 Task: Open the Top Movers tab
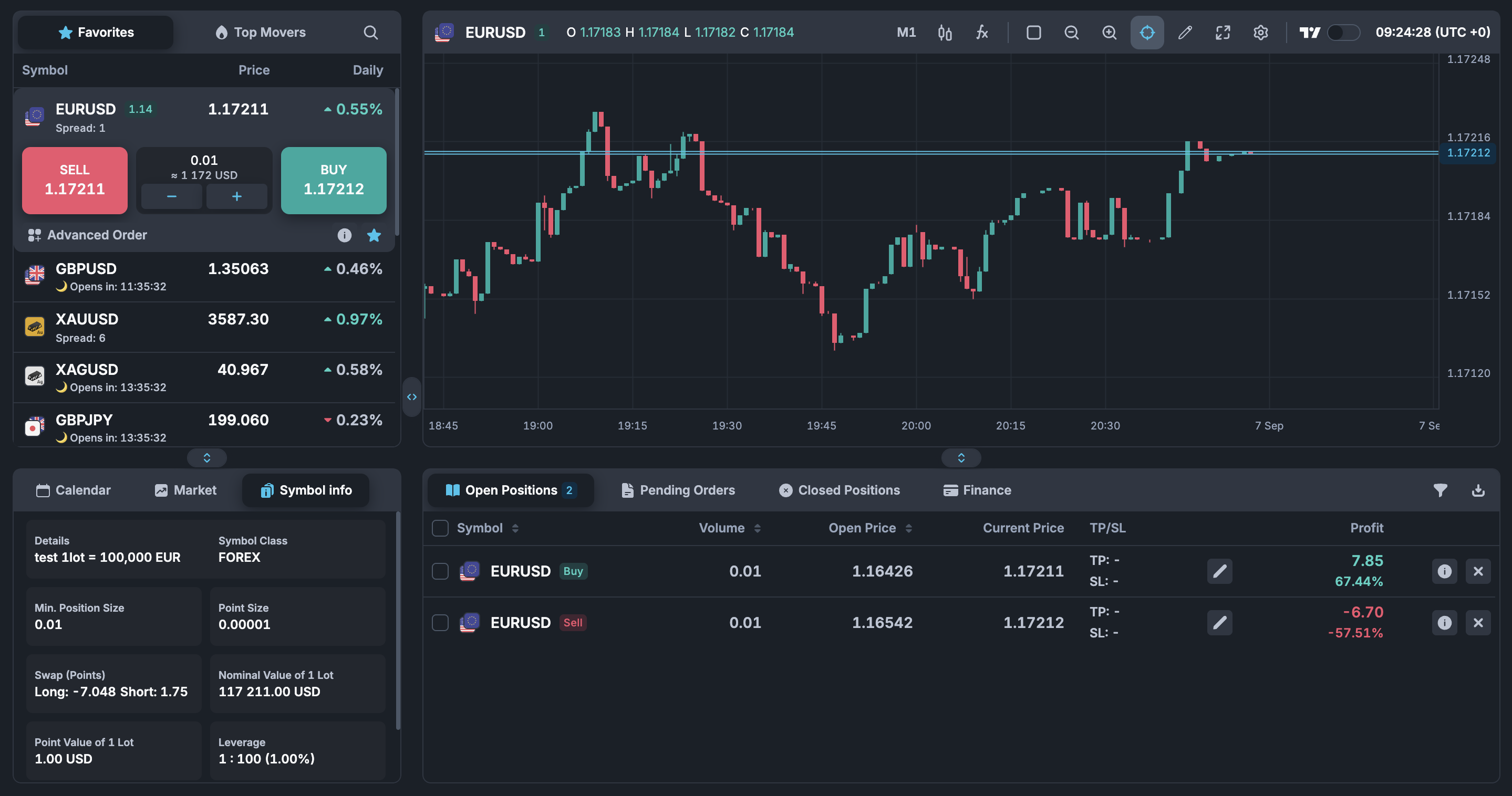(x=261, y=32)
